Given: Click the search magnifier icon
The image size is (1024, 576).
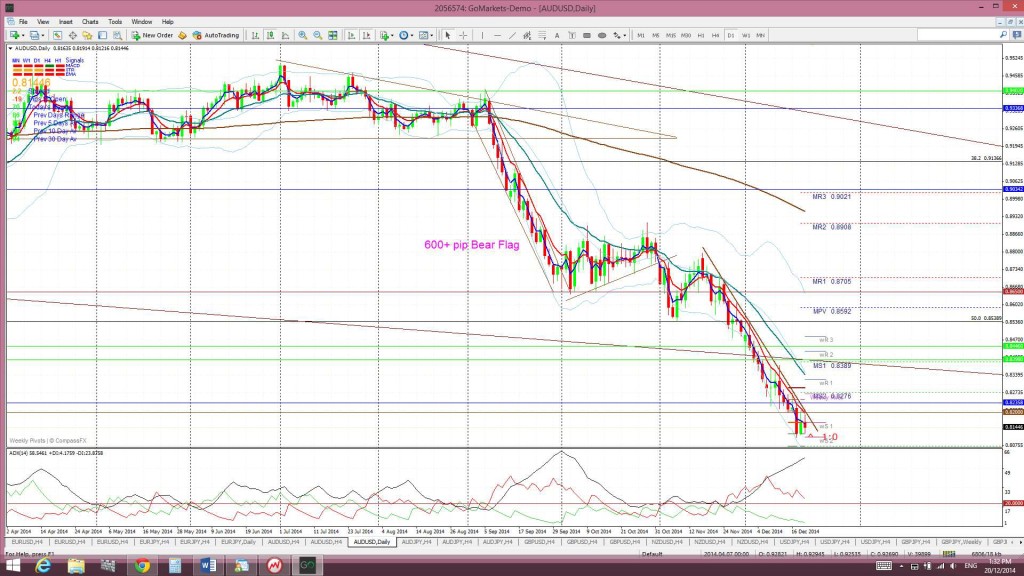Looking at the screenshot, I should 1003,35.
